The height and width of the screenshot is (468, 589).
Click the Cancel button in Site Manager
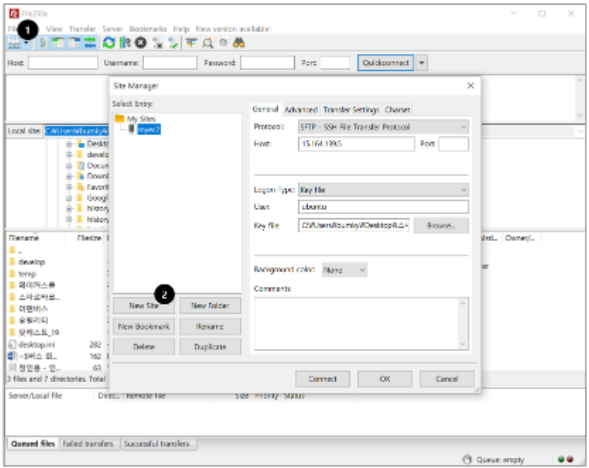[x=447, y=379]
